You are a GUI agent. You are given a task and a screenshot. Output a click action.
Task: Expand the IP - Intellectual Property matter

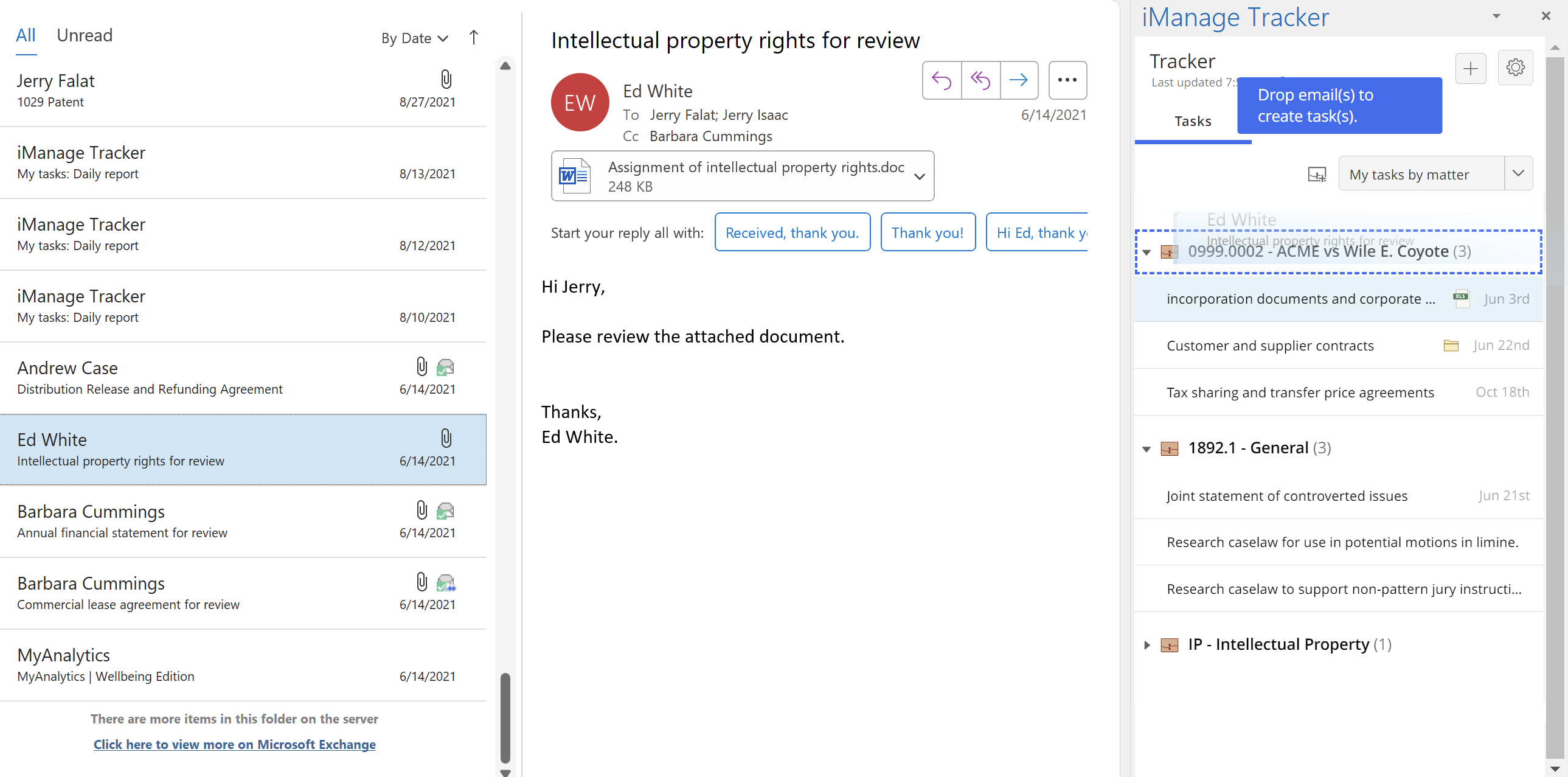pyautogui.click(x=1147, y=645)
